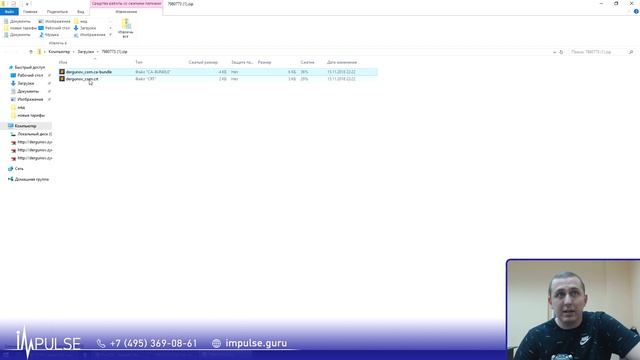Image resolution: width=640 pixels, height=360 pixels.
Task: Sort by 'Сжатие' column header
Action: click(x=307, y=62)
